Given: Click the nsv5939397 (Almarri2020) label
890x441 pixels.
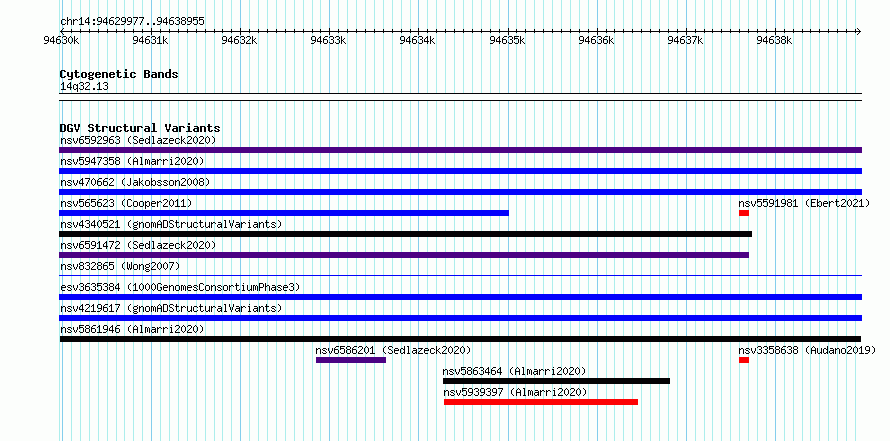Looking at the screenshot, I should click(515, 392).
